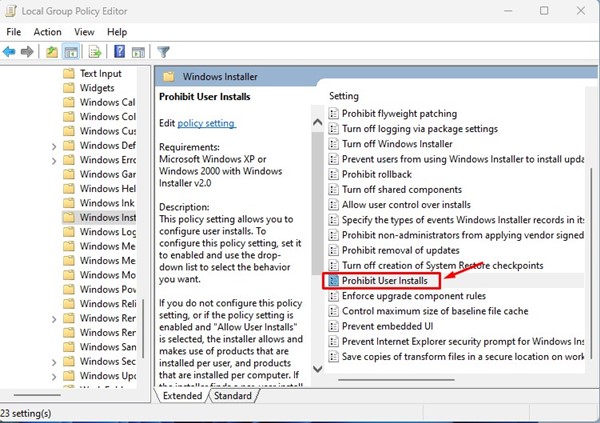Open the Action menu

click(47, 32)
